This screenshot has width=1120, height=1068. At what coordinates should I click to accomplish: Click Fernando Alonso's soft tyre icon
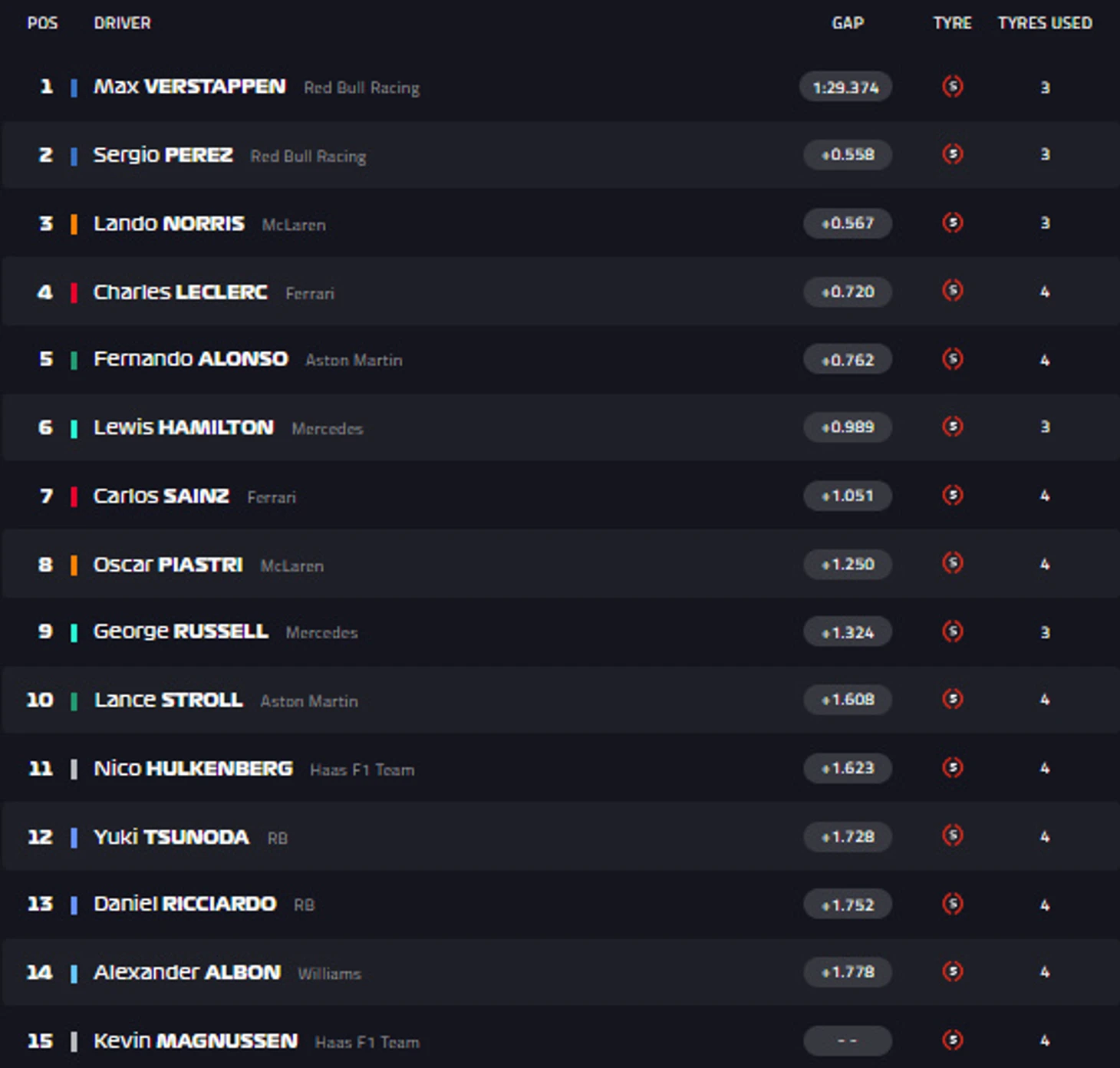coord(953,359)
